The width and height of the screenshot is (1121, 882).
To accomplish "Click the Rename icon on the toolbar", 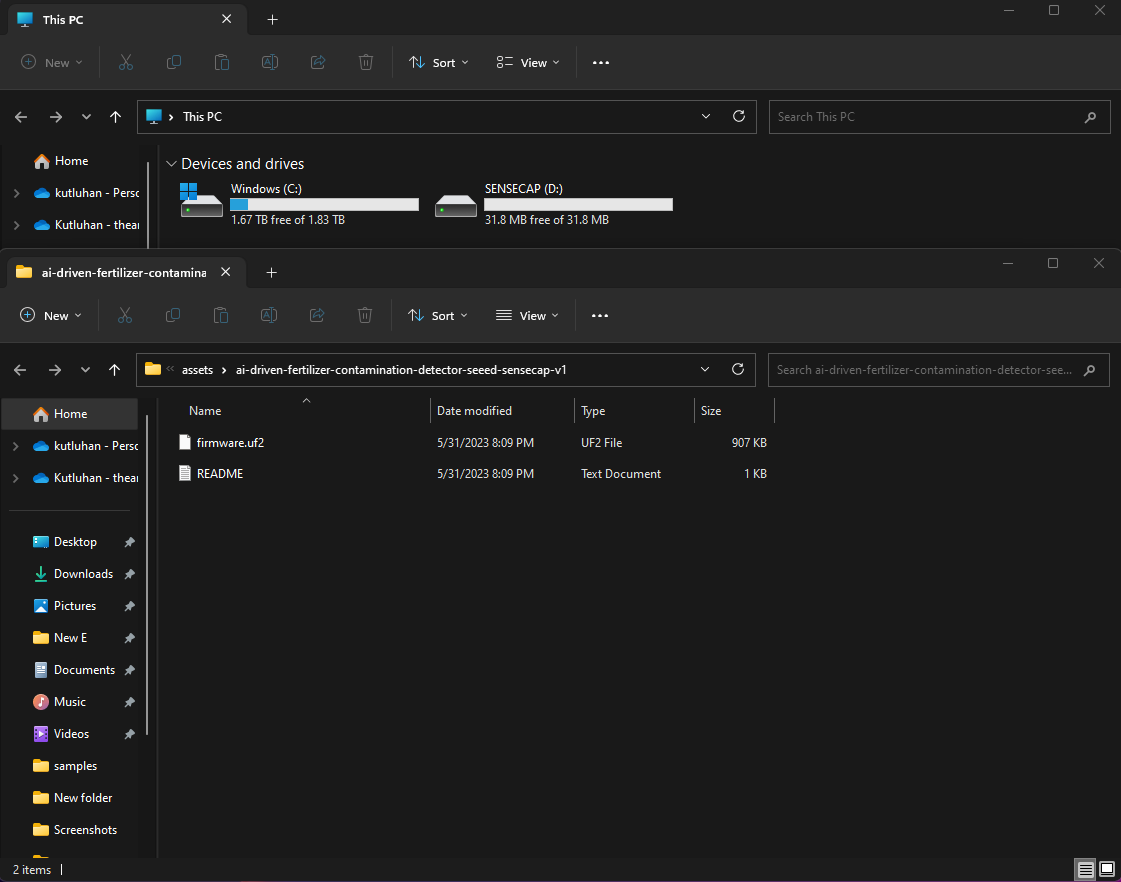I will pos(268,315).
